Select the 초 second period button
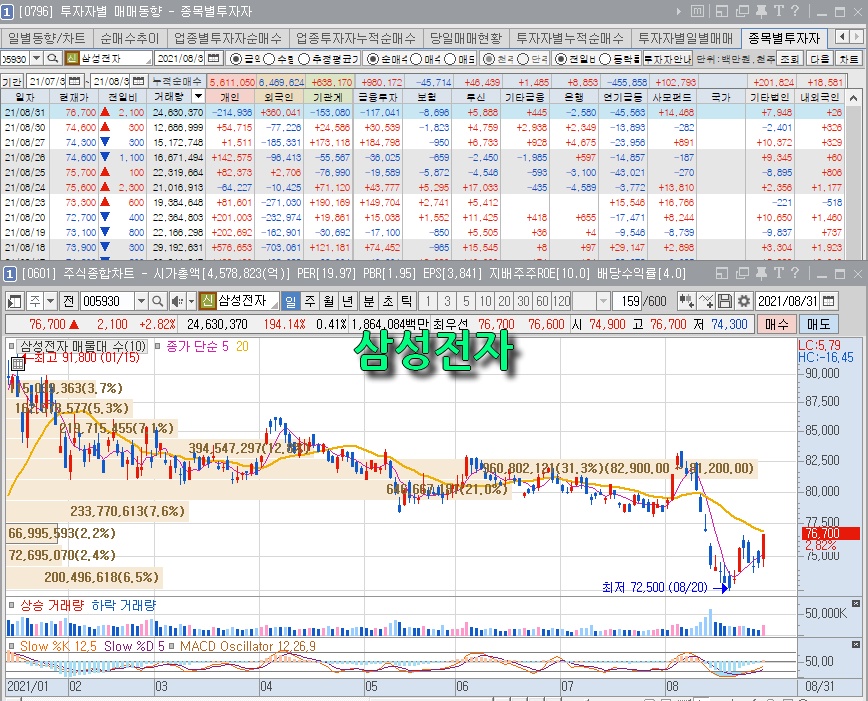The image size is (868, 701). click(x=388, y=301)
